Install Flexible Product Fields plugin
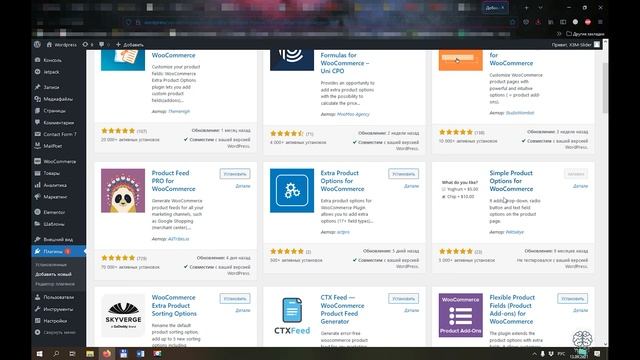Viewport: 640px width, 360px height. point(573,299)
